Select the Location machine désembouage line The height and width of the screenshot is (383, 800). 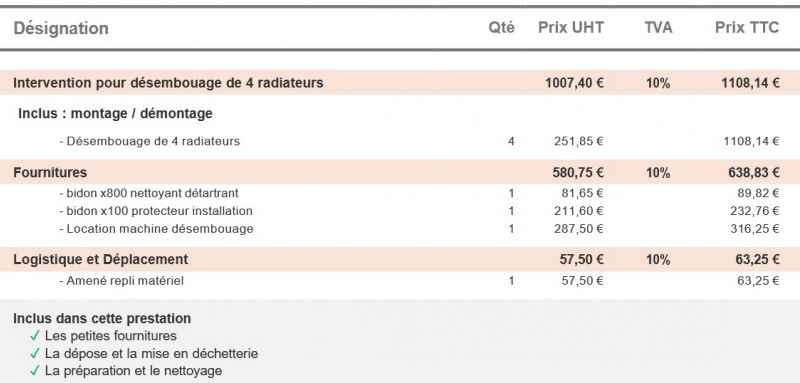pyautogui.click(x=400, y=228)
